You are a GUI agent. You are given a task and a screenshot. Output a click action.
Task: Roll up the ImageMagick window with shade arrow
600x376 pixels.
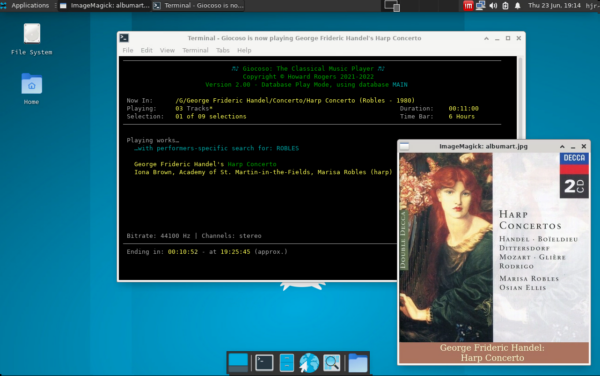click(562, 146)
